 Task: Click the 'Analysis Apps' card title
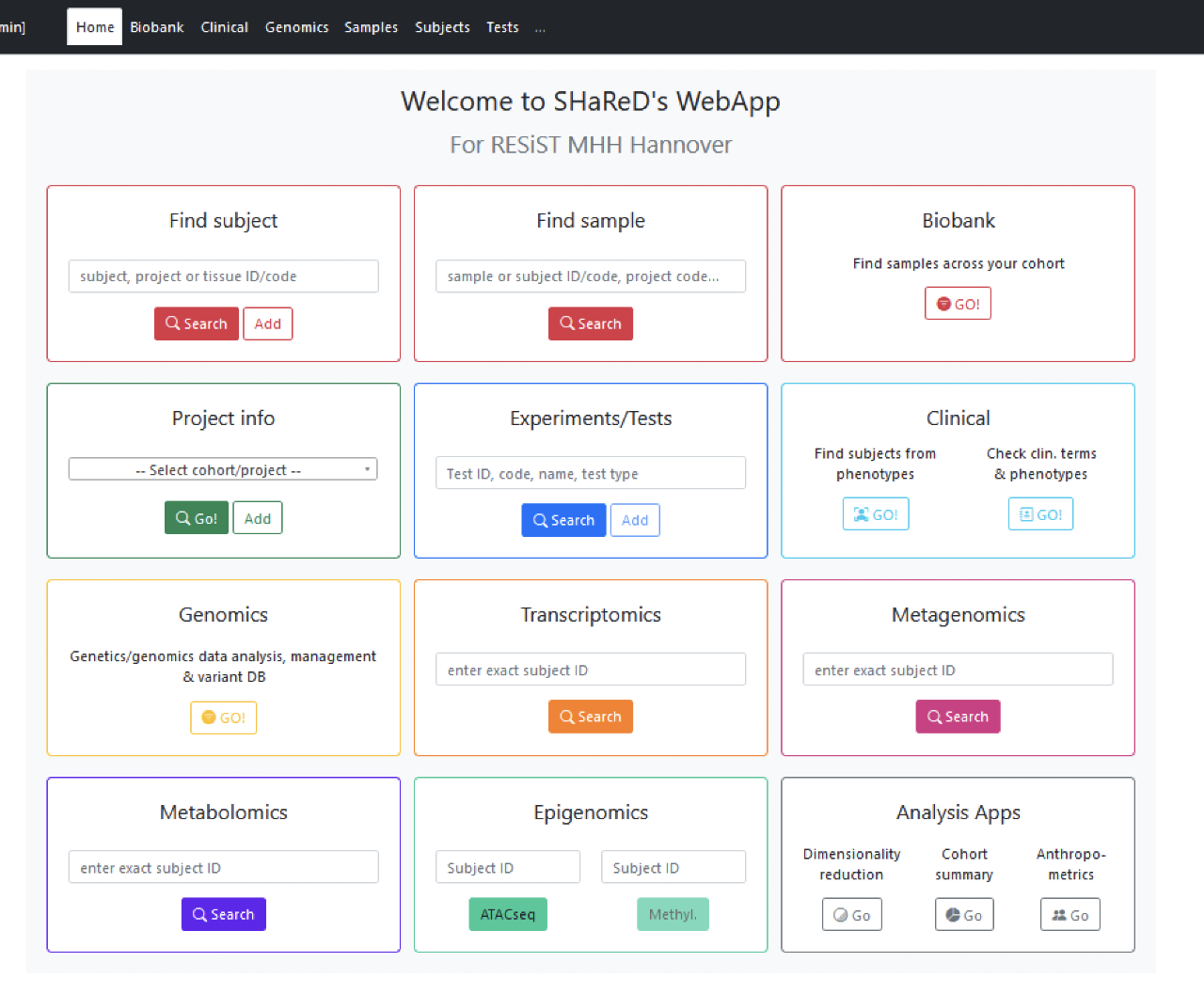click(x=958, y=813)
